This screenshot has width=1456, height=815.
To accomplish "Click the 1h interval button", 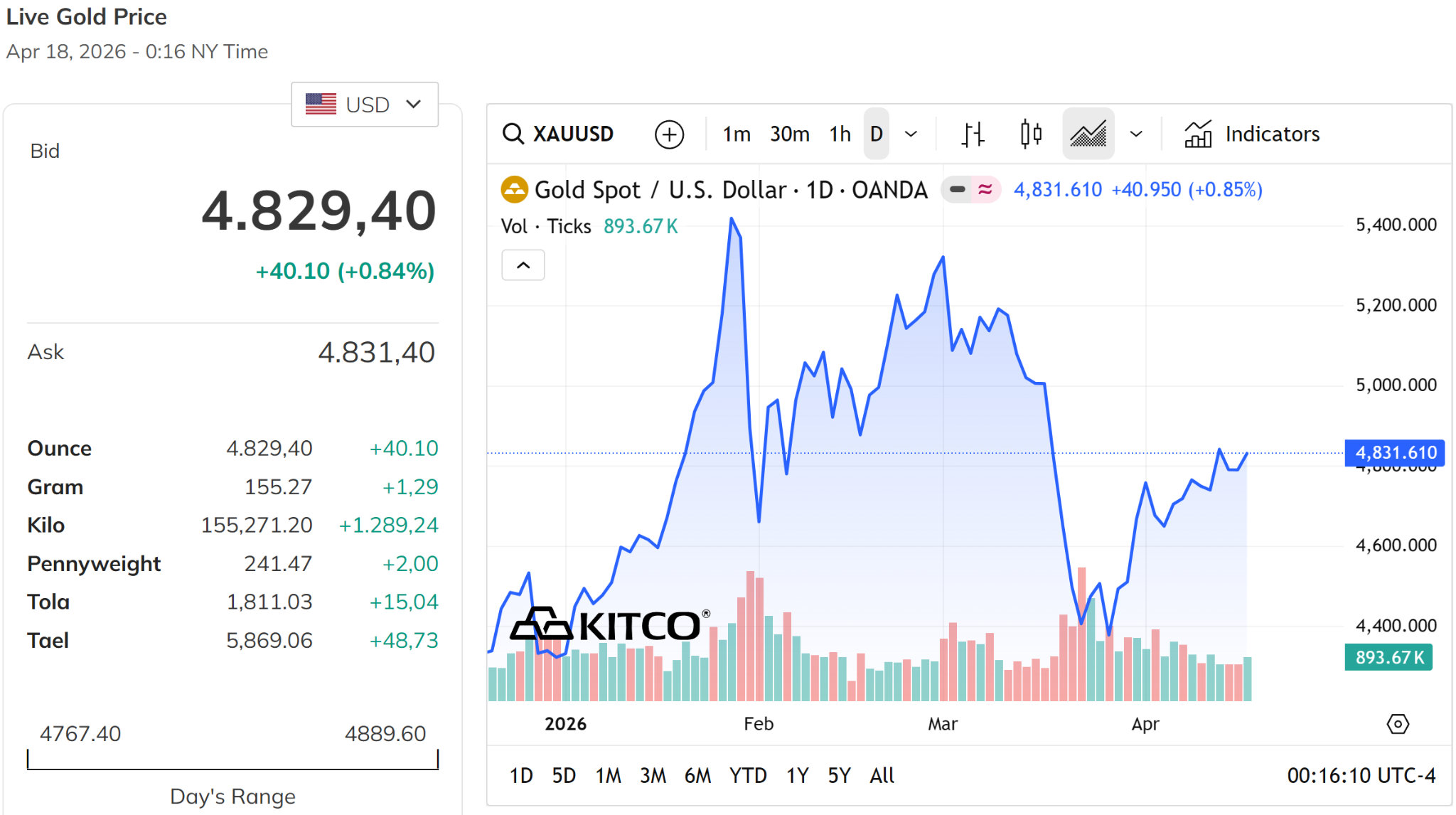I will [x=839, y=134].
